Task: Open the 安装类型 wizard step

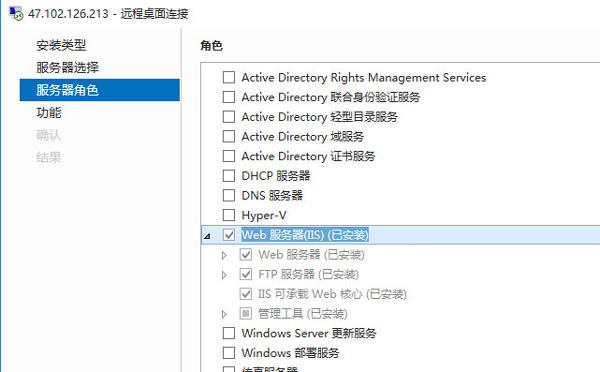Action: point(61,45)
